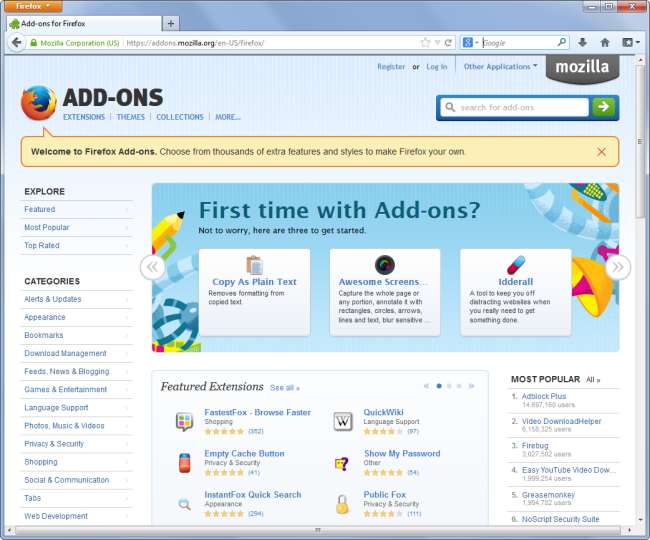Open Featured in the Explore list
The width and height of the screenshot is (650, 540).
click(39, 209)
